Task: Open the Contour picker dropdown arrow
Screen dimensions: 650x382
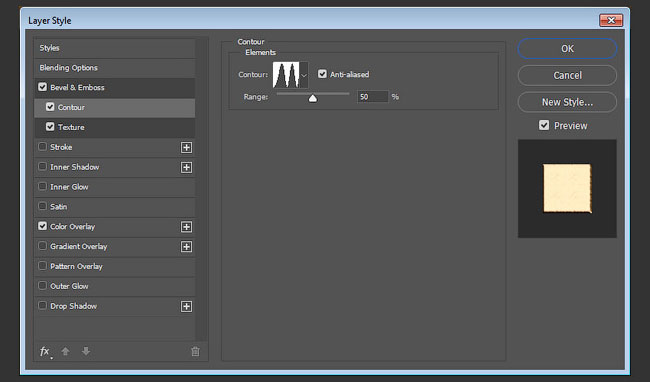Action: point(304,75)
